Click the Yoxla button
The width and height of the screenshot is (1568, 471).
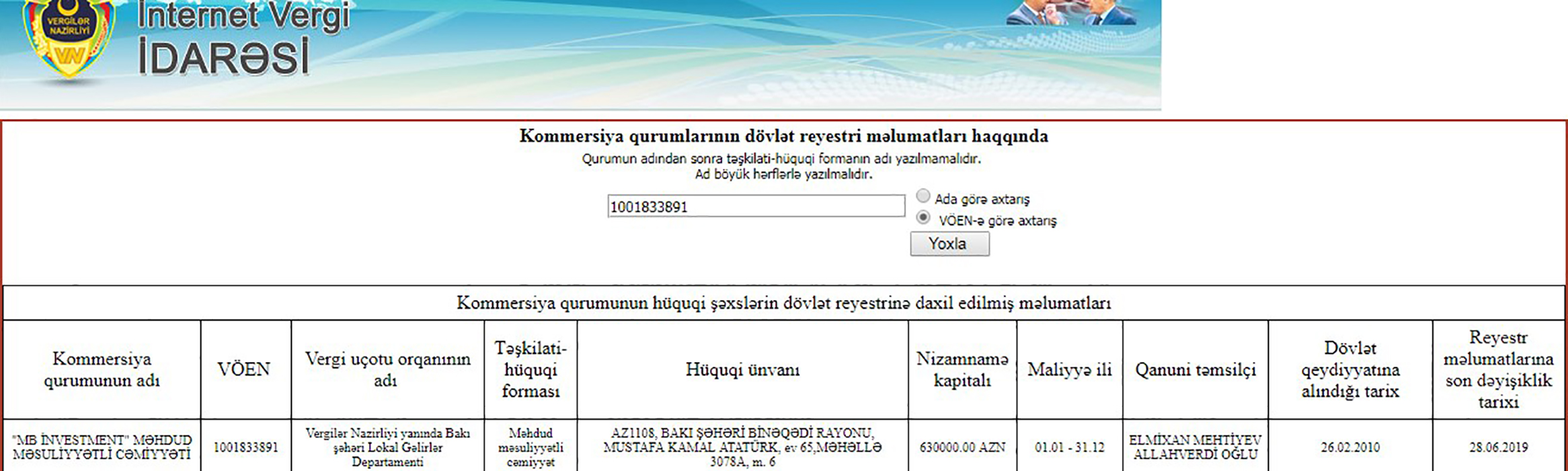pos(949,244)
